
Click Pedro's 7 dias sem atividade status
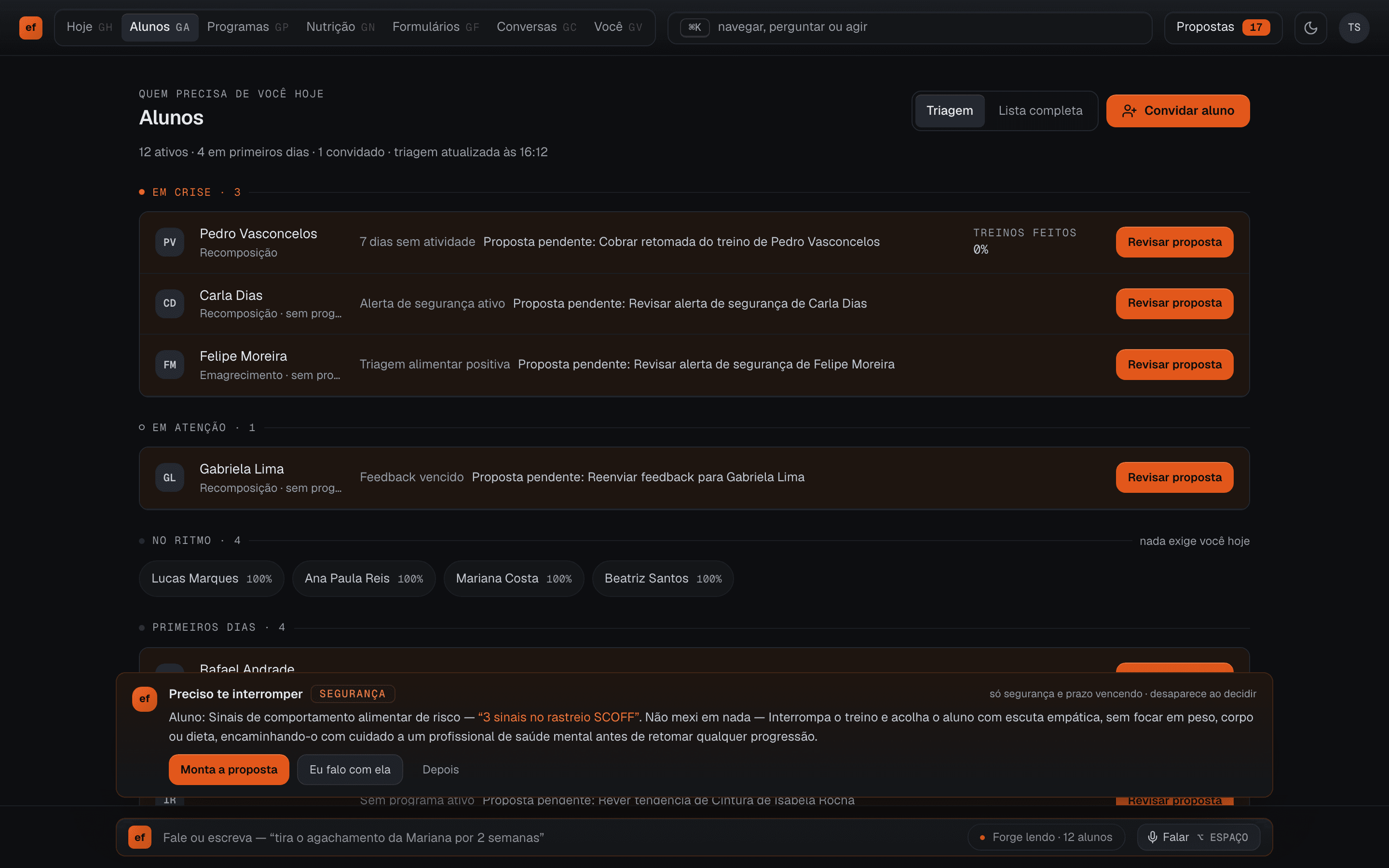click(417, 242)
